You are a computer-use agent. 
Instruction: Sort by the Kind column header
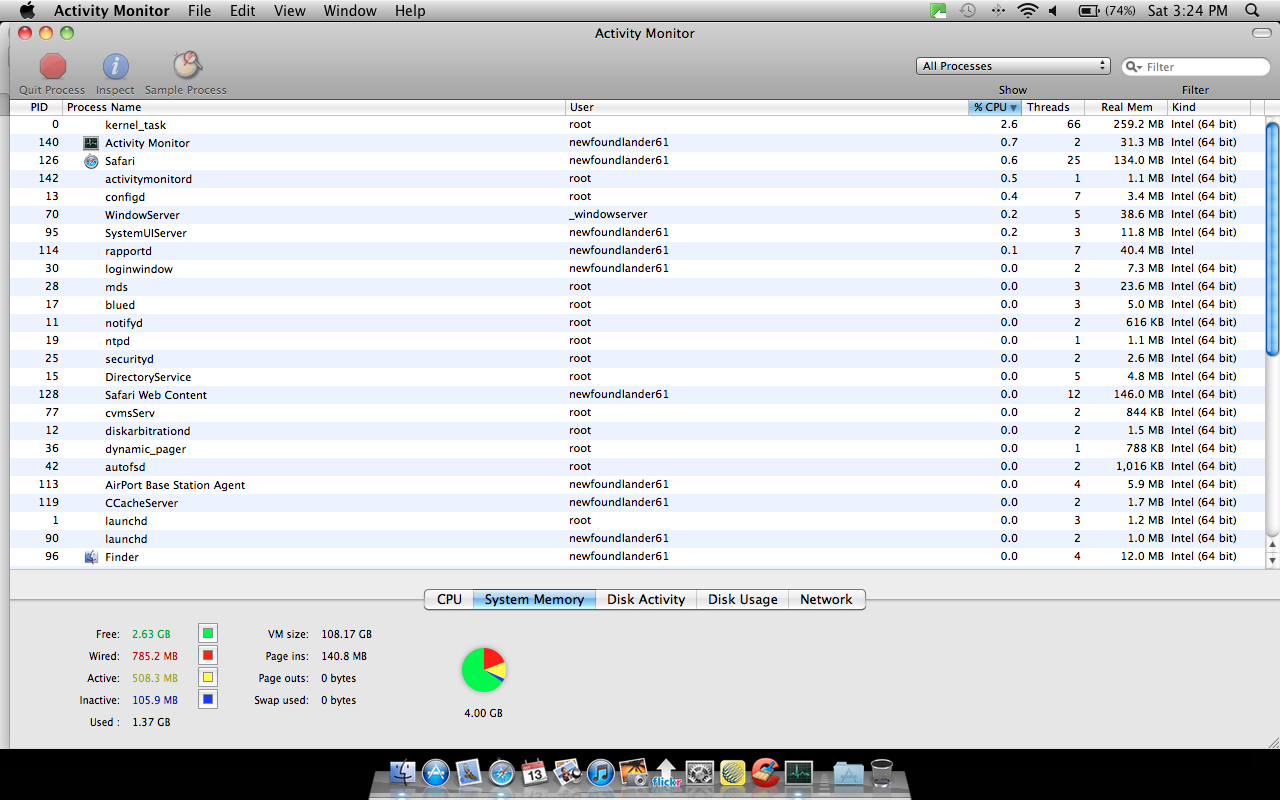pos(1209,107)
